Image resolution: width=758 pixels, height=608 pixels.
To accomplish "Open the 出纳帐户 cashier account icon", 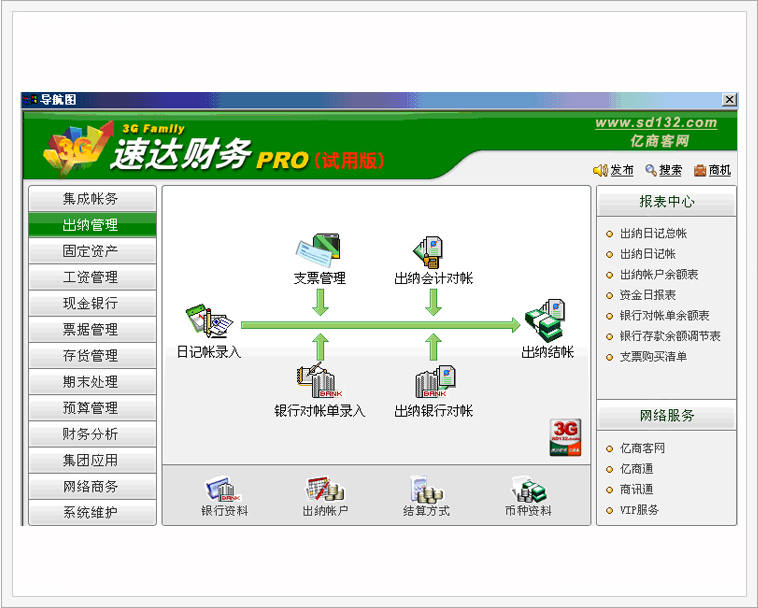I will (x=325, y=489).
